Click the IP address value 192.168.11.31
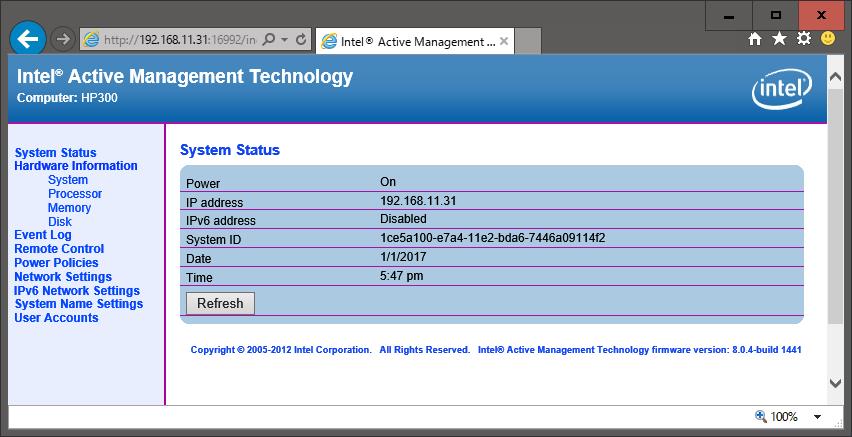This screenshot has width=852, height=437. pos(418,201)
